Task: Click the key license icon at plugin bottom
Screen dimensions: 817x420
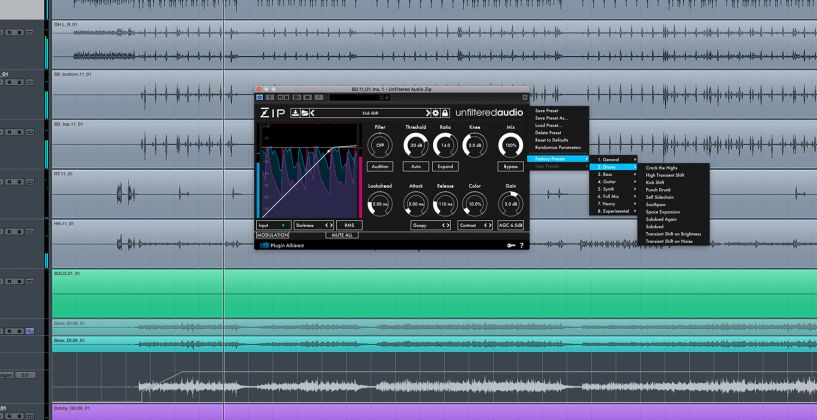Action: (510, 244)
